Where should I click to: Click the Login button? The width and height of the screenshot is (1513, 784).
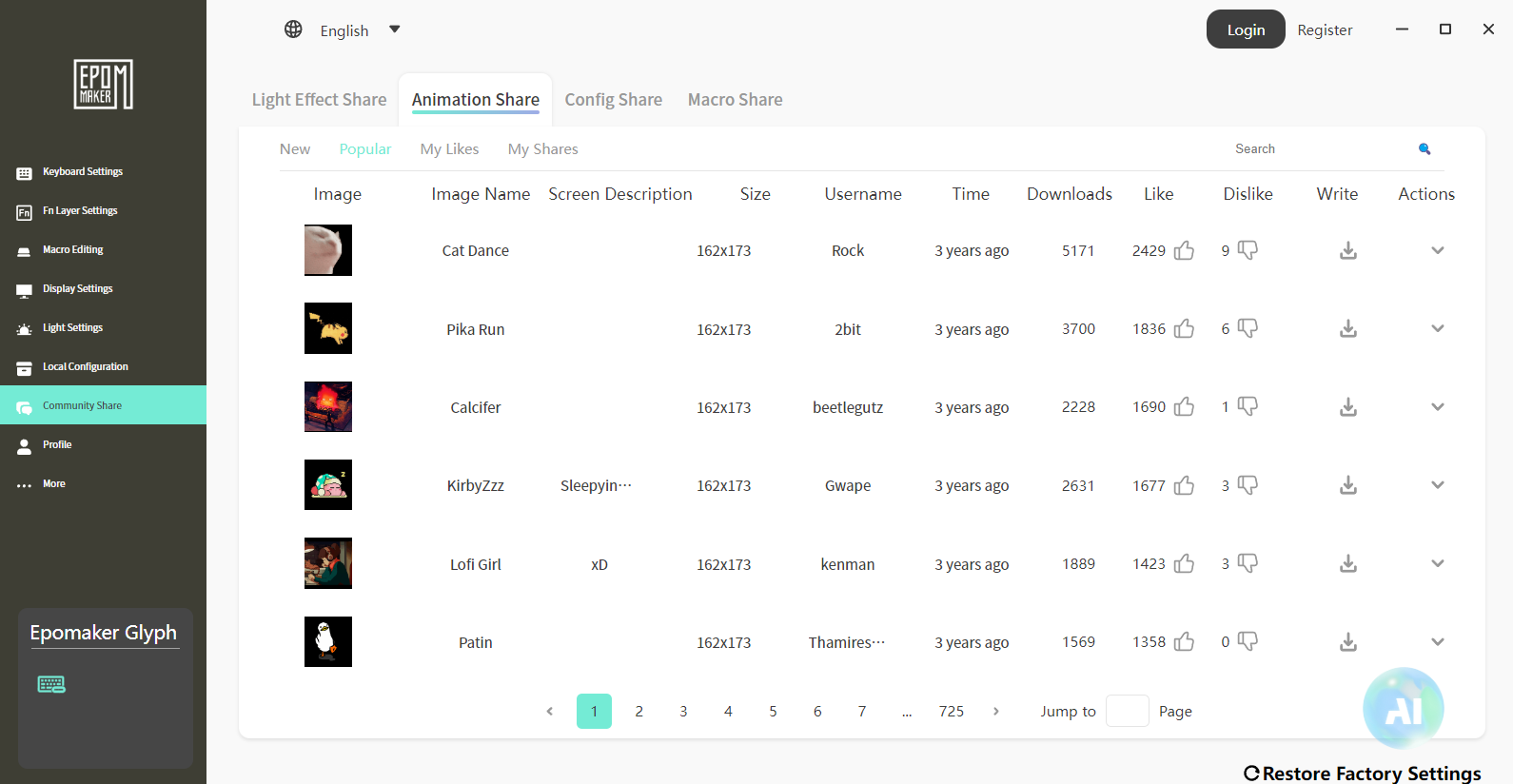(1245, 29)
